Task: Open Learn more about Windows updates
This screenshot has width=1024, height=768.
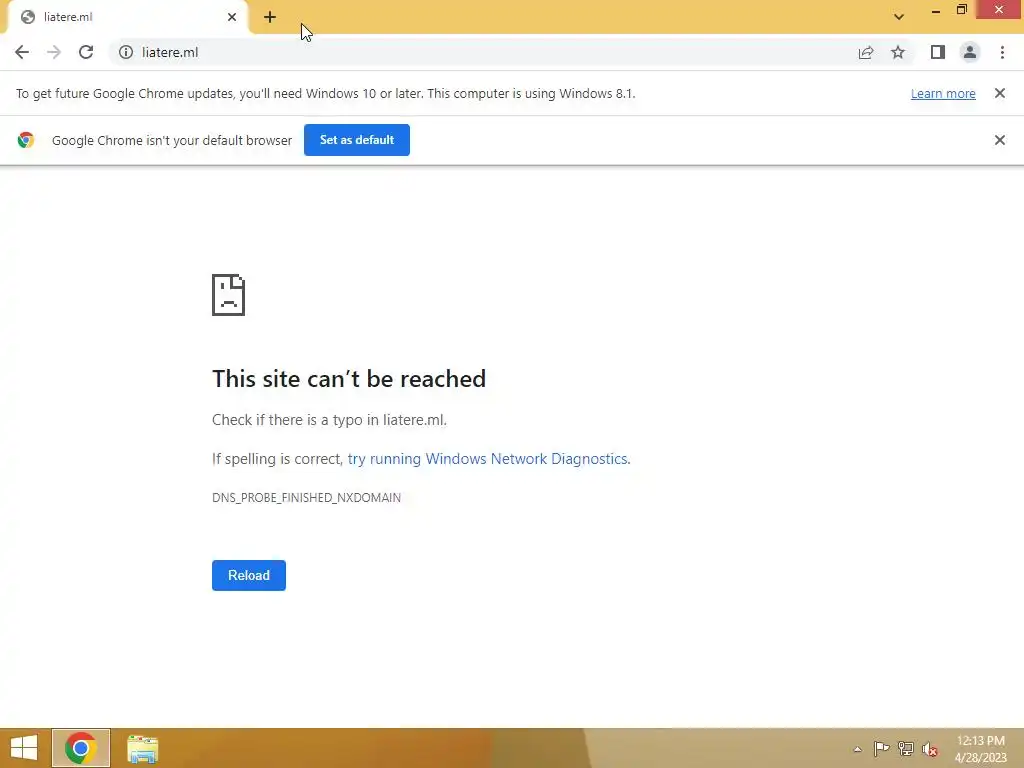Action: (943, 93)
